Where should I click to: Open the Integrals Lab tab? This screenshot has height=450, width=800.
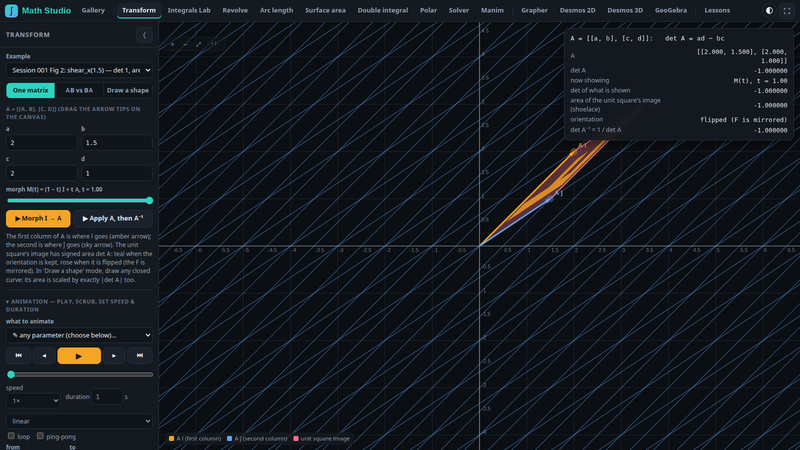point(189,10)
